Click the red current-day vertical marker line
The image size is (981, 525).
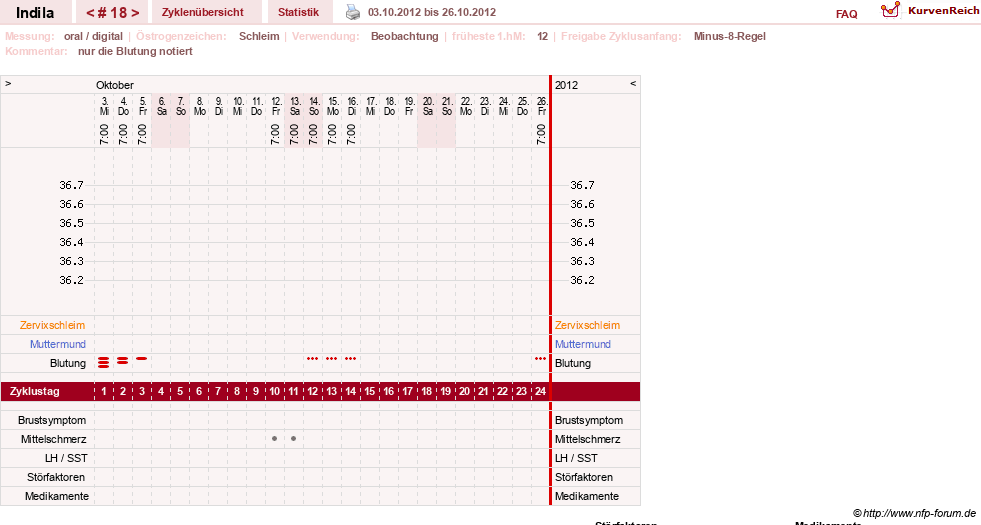tap(551, 290)
